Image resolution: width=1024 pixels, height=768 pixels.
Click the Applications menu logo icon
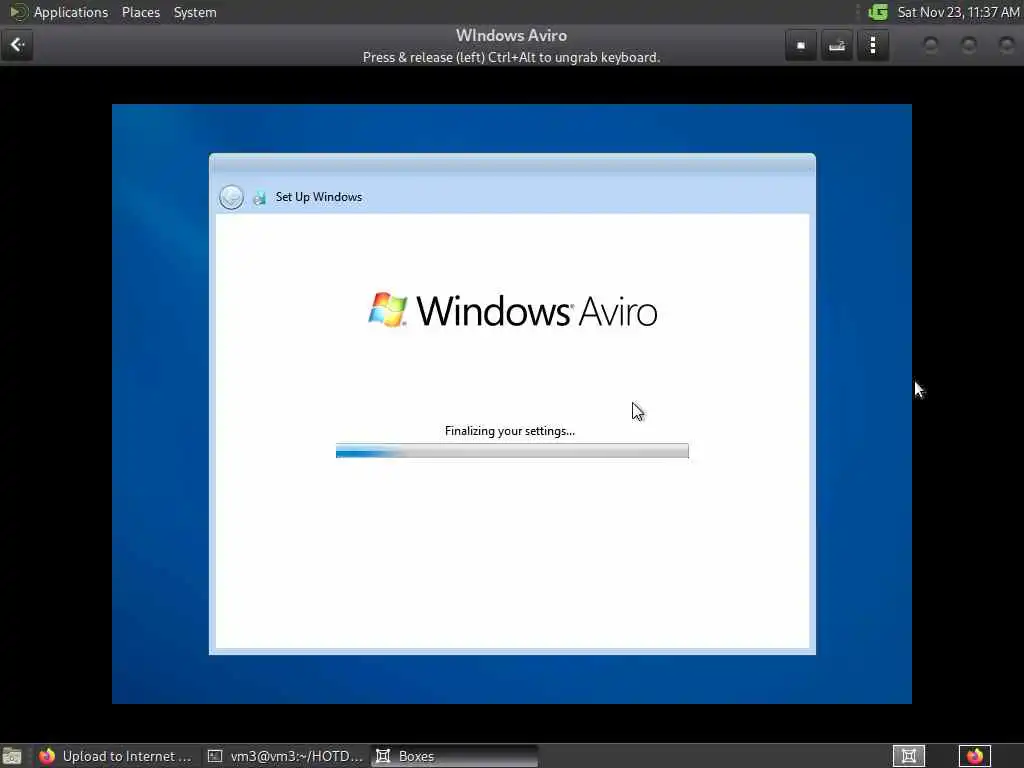pyautogui.click(x=18, y=12)
